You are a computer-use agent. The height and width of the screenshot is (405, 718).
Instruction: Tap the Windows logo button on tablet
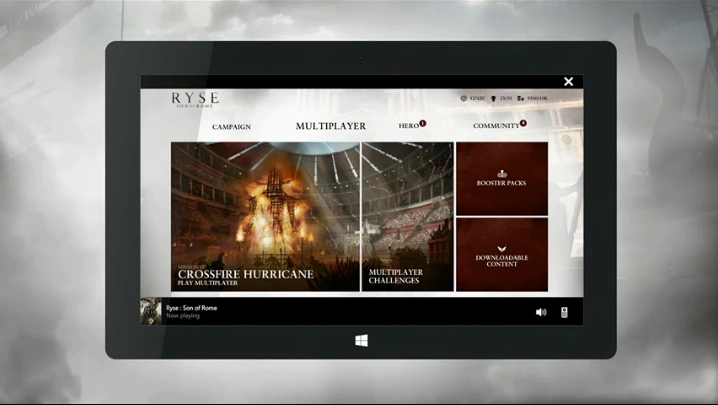361,340
